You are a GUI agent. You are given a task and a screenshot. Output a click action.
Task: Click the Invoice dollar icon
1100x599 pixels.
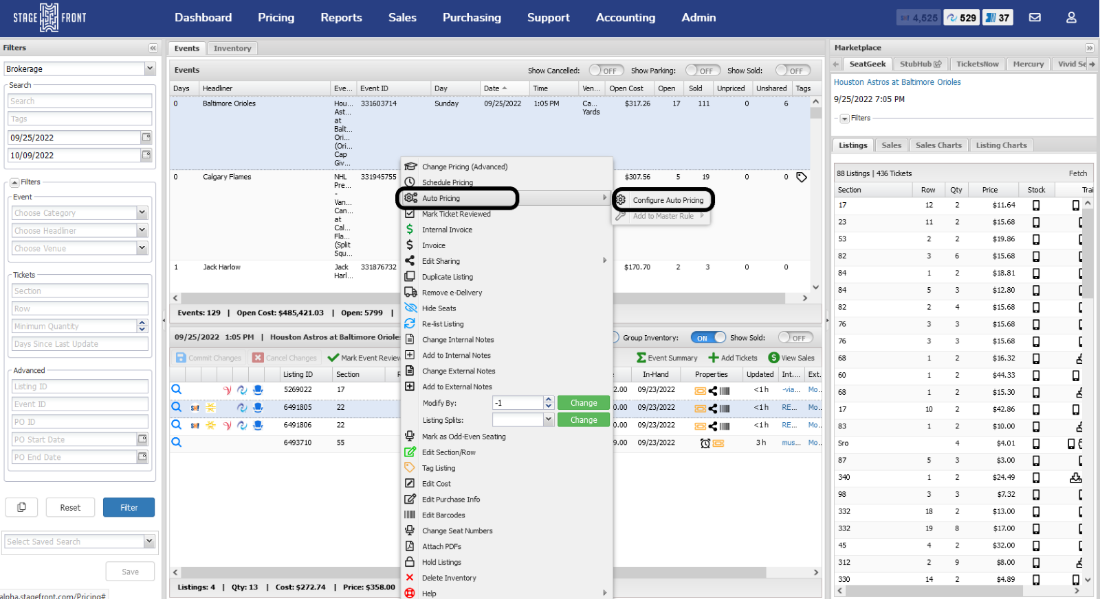(410, 245)
